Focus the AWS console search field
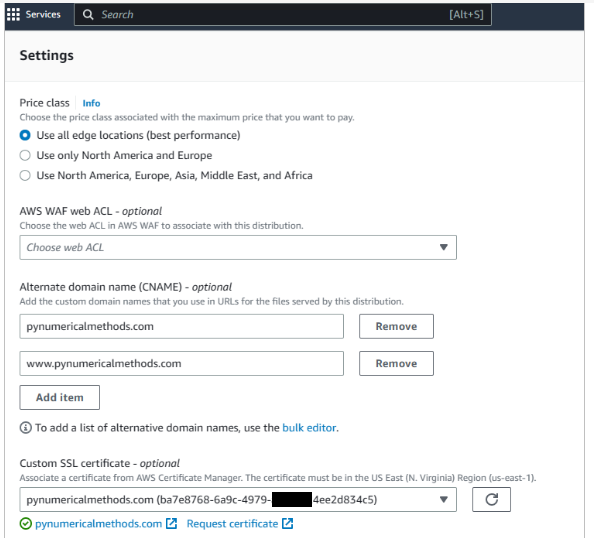Image resolution: width=594 pixels, height=538 pixels. coord(283,14)
